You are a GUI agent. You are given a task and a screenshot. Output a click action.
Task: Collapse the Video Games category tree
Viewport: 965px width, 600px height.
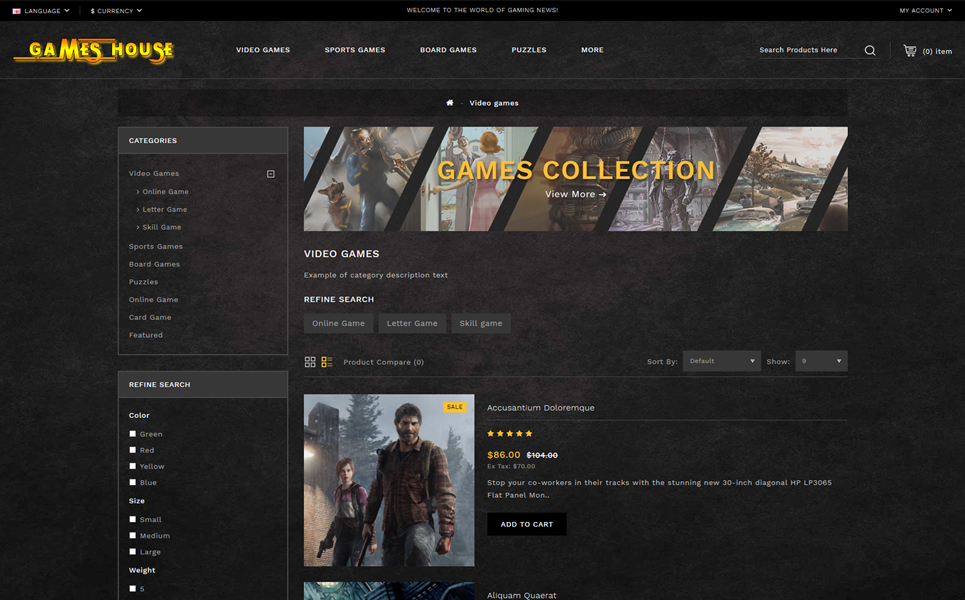[271, 174]
